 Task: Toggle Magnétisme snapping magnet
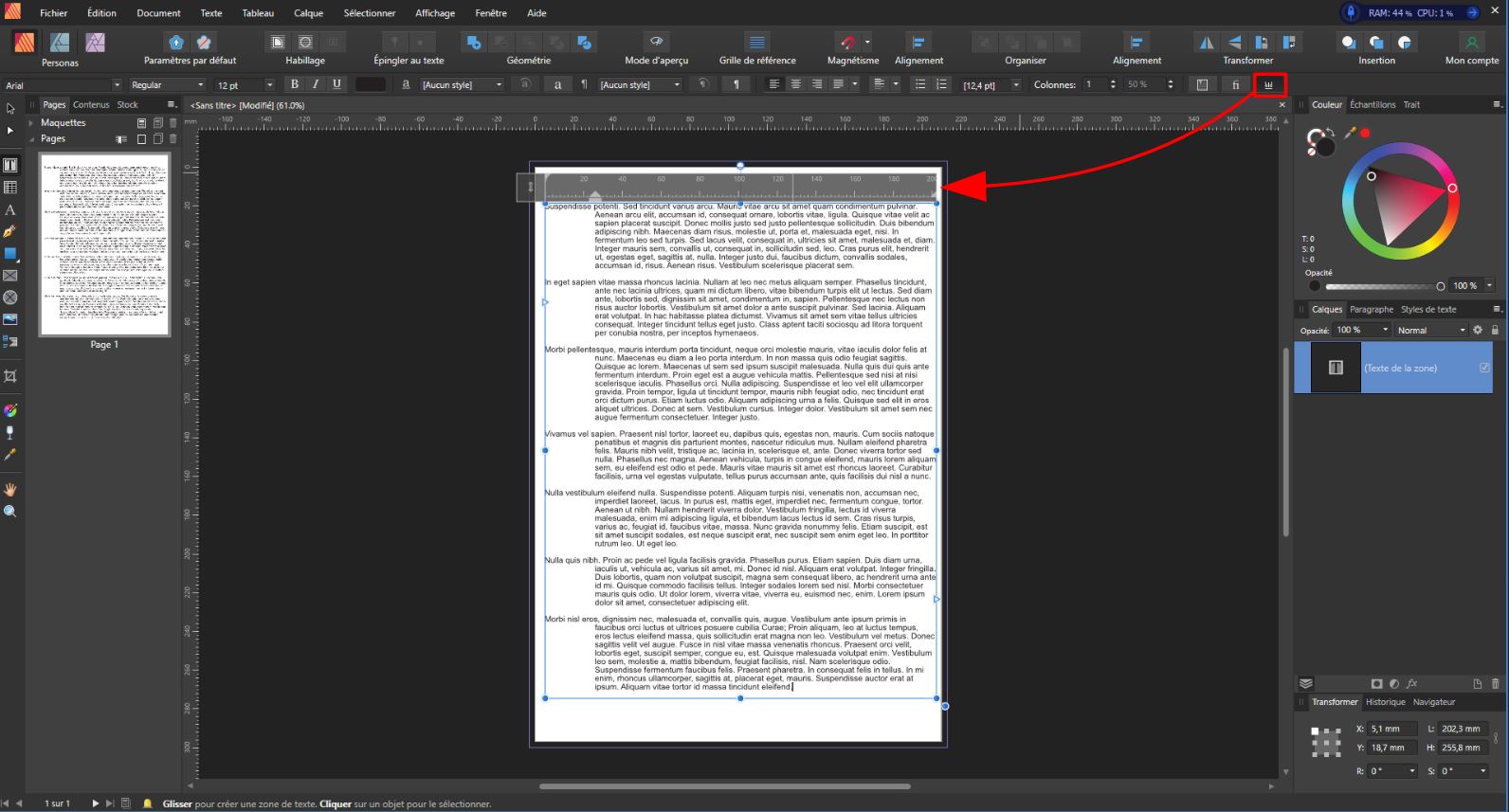point(847,42)
